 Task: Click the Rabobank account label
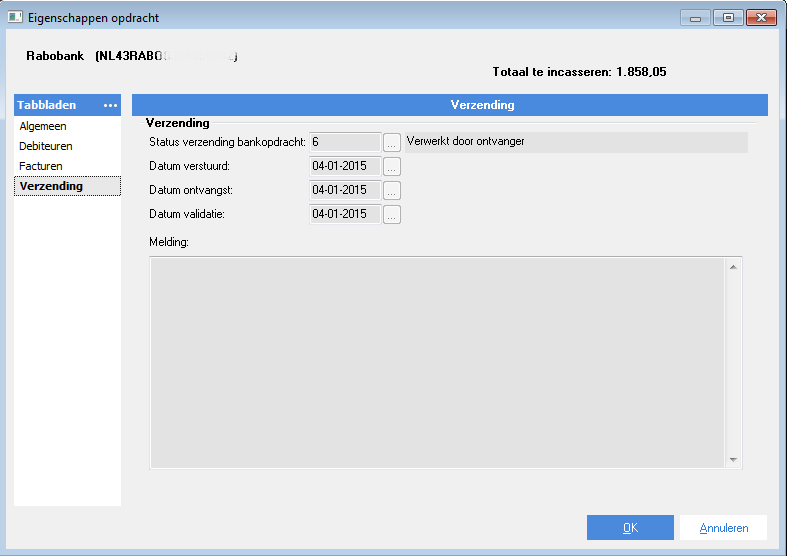[x=131, y=56]
